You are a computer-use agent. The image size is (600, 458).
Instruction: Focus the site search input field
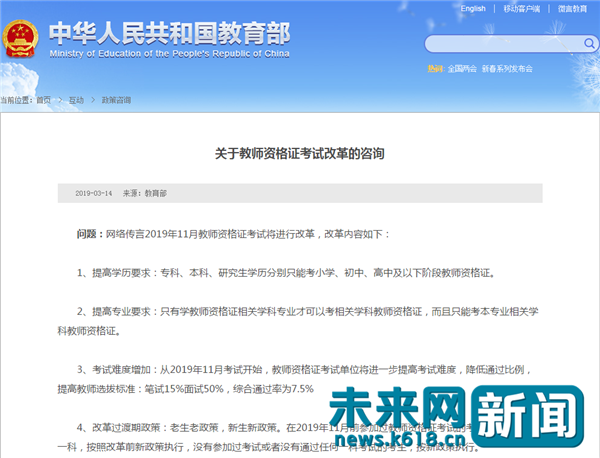(511, 44)
